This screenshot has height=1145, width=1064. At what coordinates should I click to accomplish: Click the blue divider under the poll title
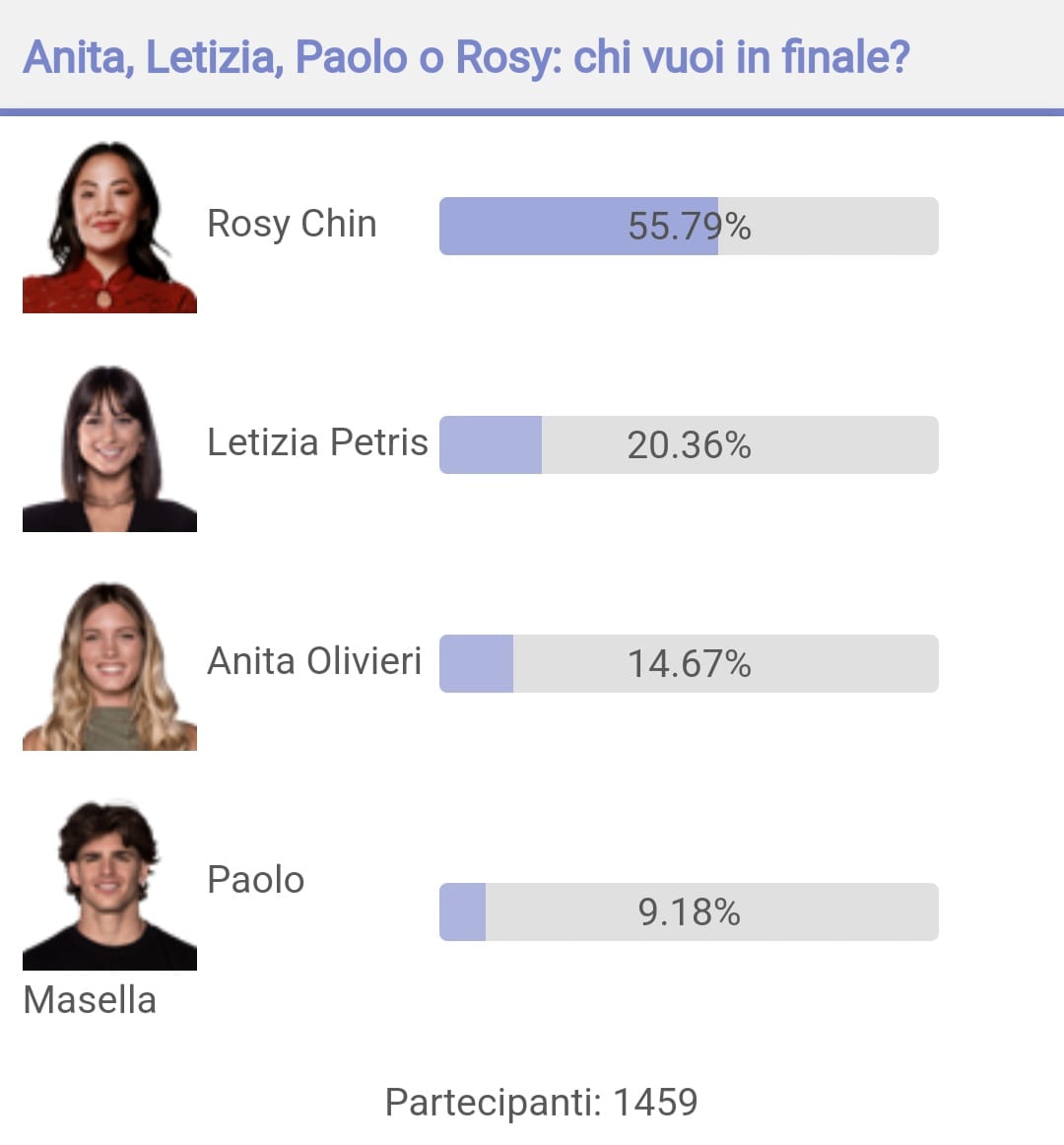tap(532, 112)
